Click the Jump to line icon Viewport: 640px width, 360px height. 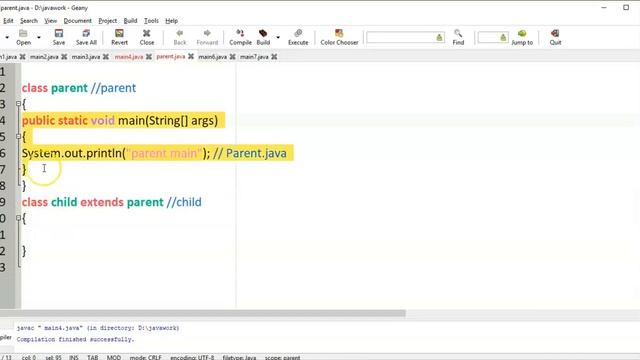click(522, 37)
